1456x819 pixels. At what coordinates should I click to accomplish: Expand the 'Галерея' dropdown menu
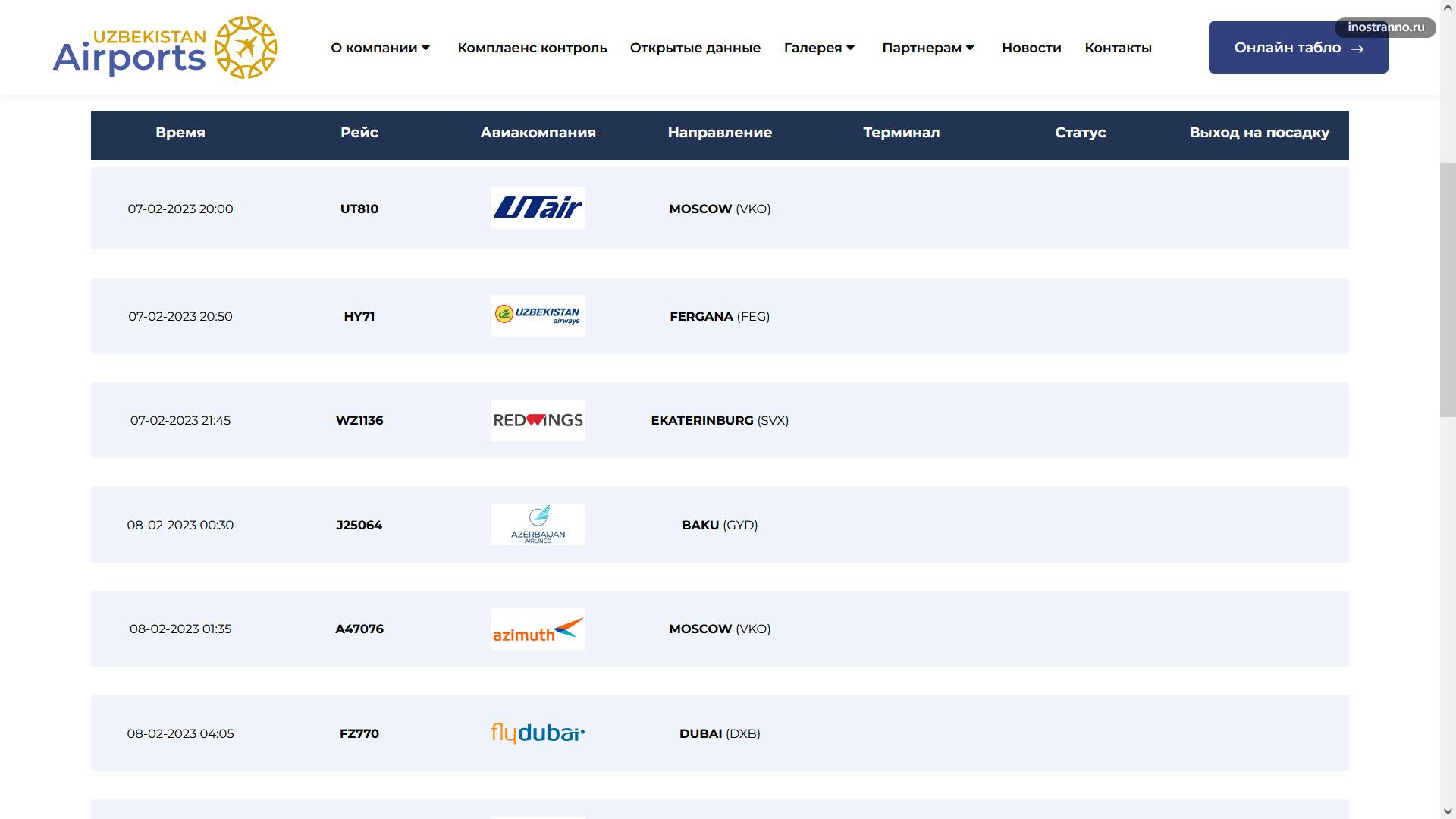click(819, 48)
